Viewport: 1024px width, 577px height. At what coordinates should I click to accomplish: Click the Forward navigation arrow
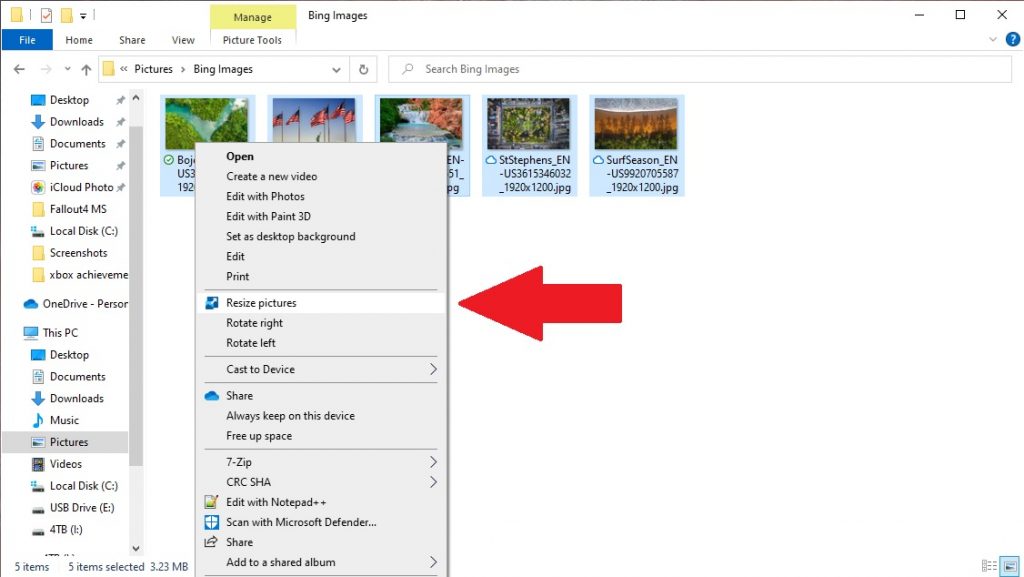(46, 69)
